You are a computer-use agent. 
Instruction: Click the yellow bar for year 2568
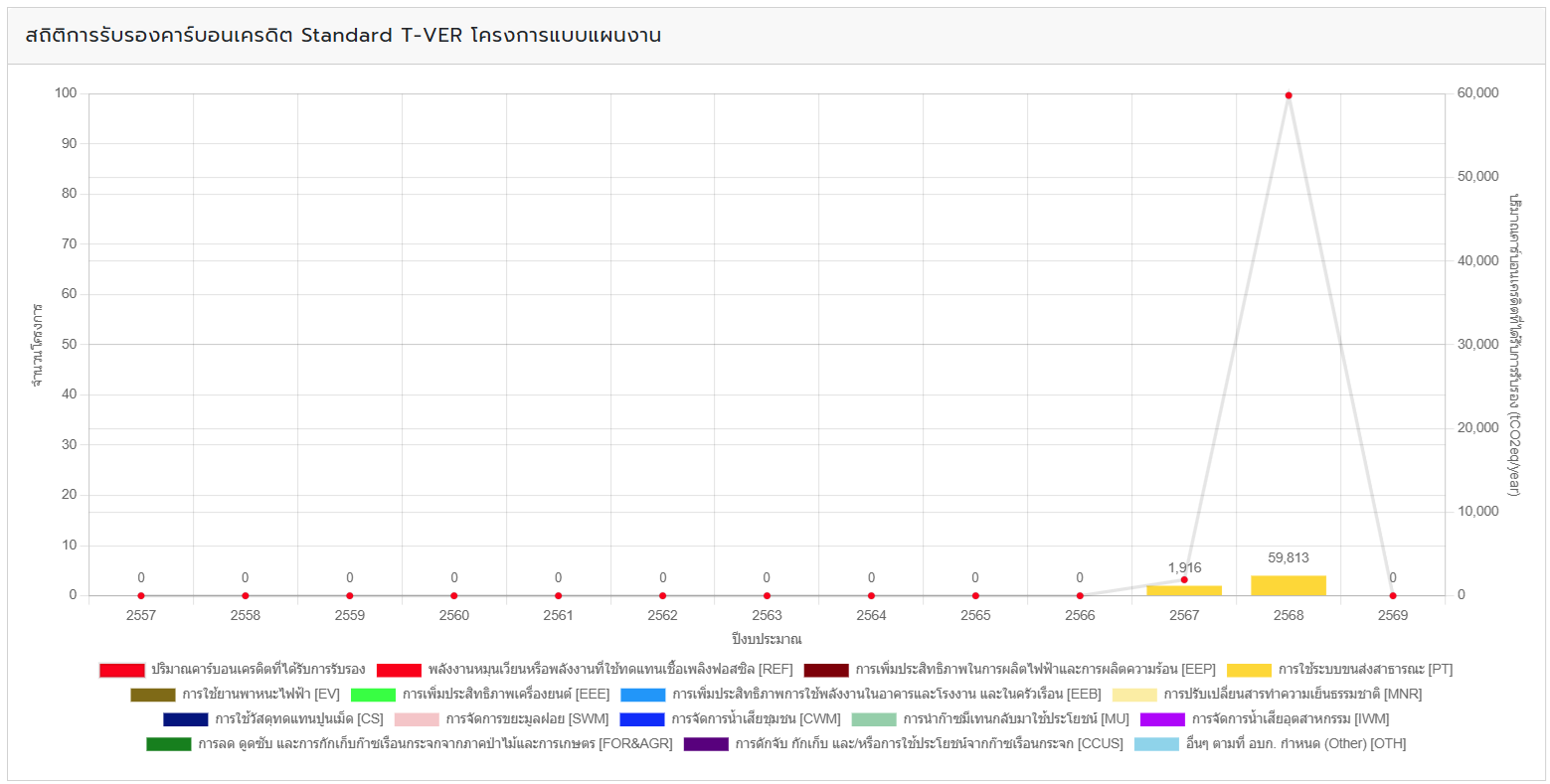pyautogui.click(x=1288, y=585)
